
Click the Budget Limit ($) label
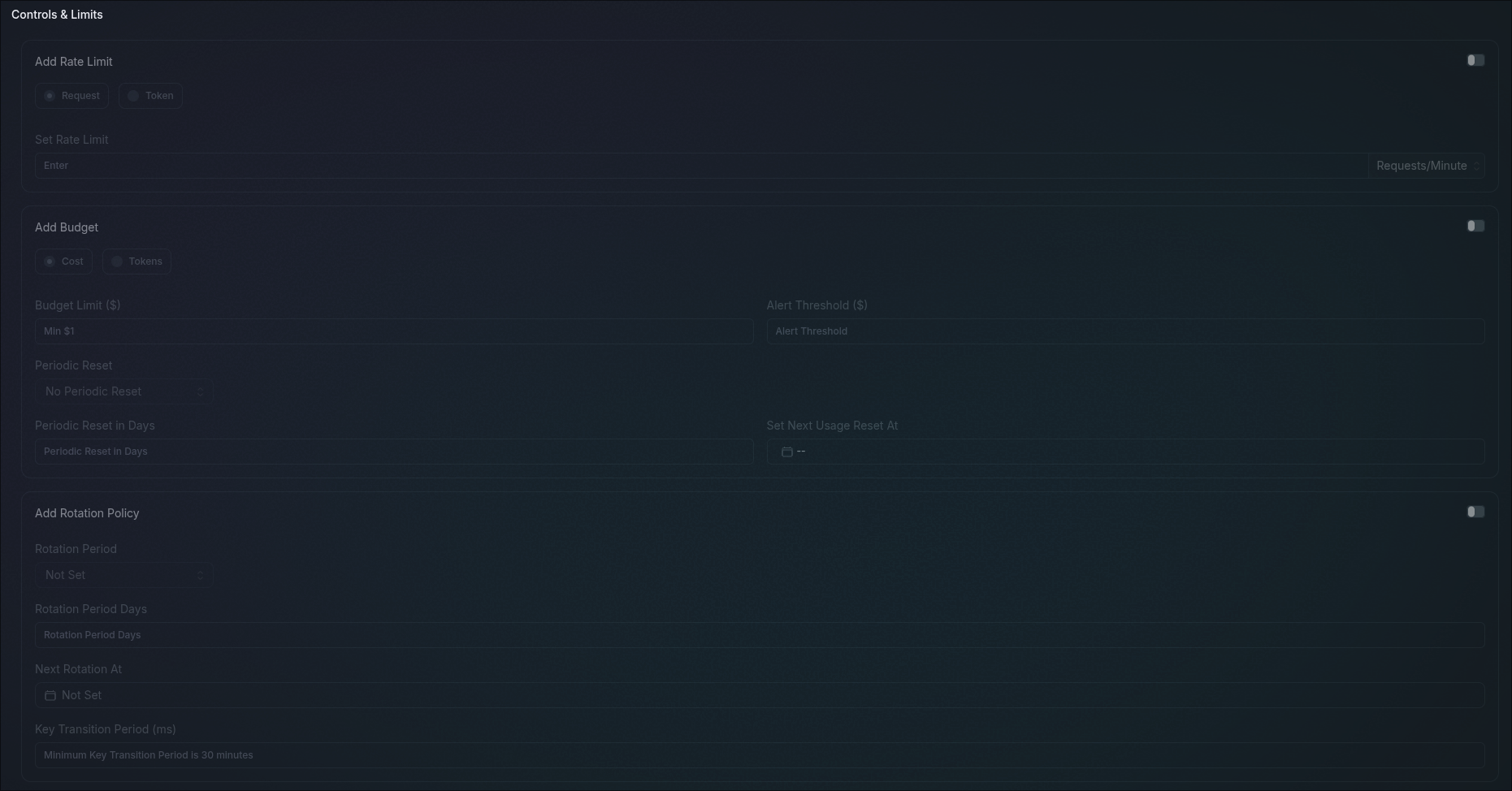point(77,305)
